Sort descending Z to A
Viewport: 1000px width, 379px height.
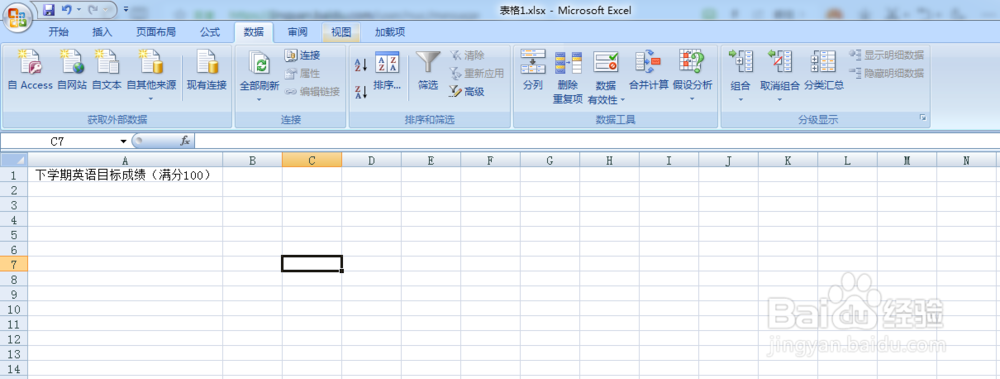point(361,92)
